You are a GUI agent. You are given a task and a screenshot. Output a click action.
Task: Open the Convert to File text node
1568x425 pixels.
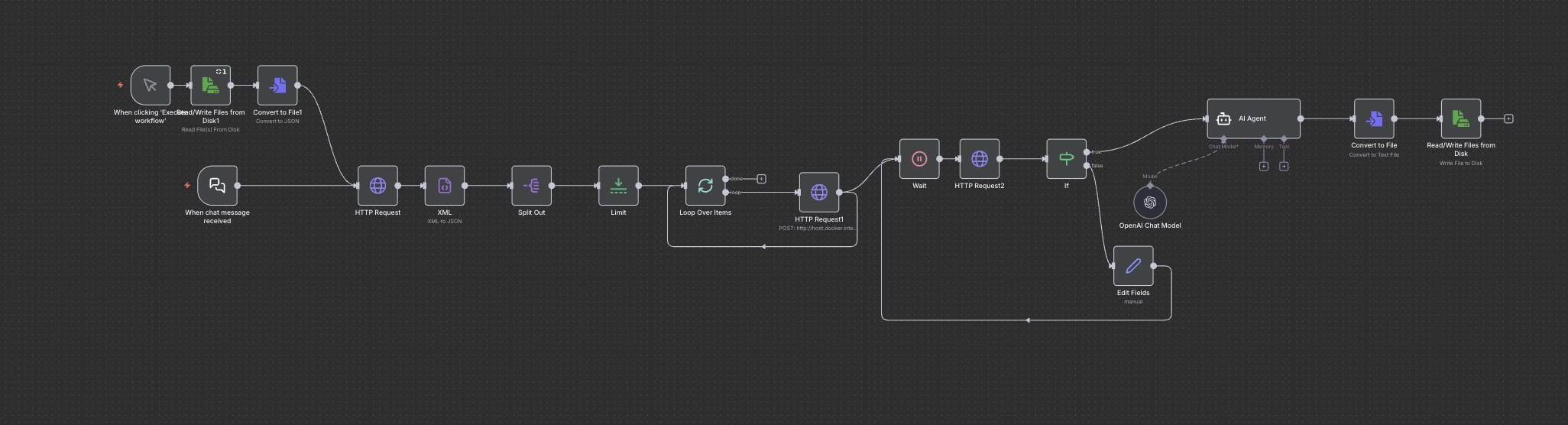point(1374,118)
